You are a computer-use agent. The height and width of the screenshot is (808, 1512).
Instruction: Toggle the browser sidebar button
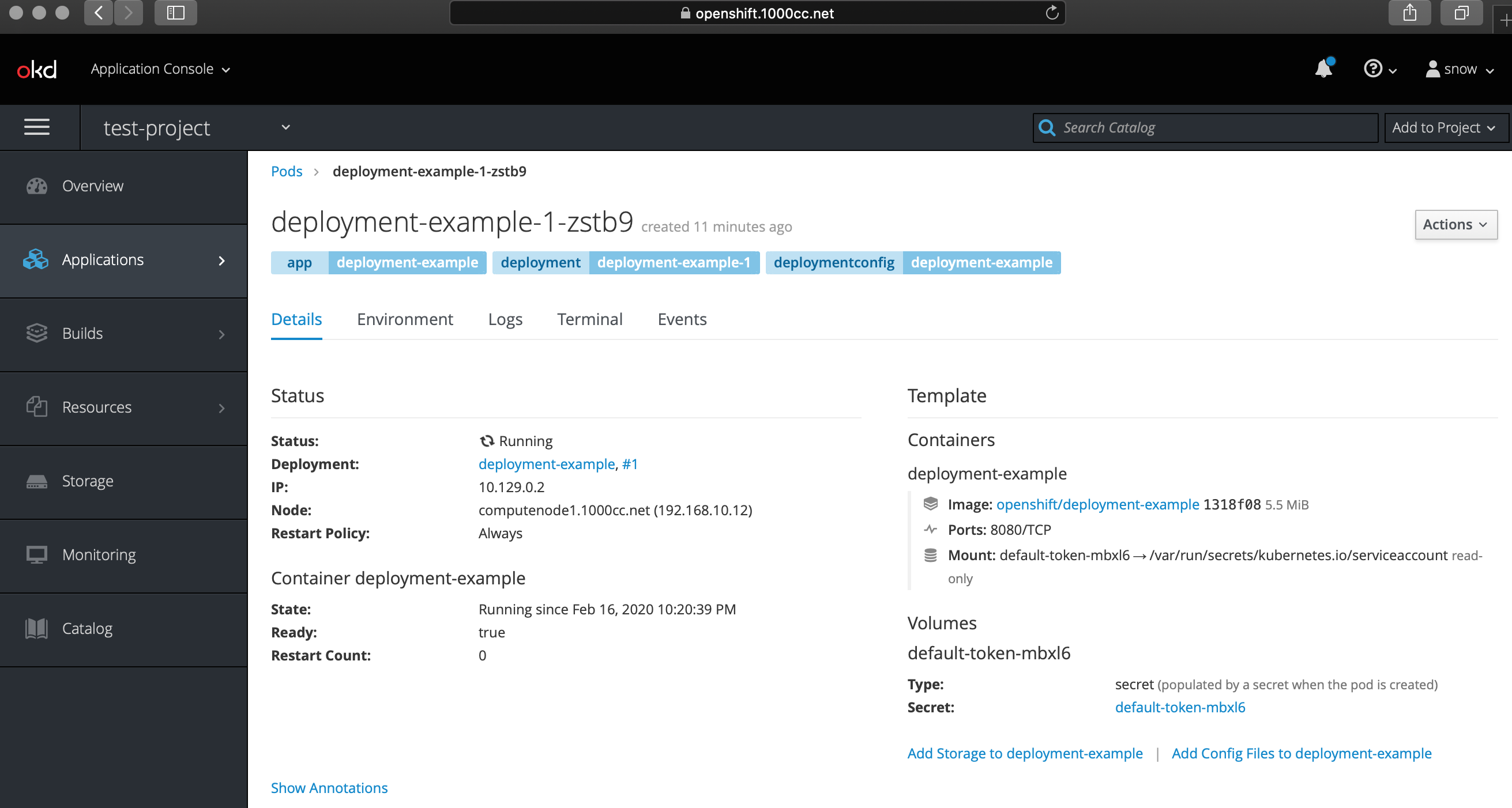point(175,12)
